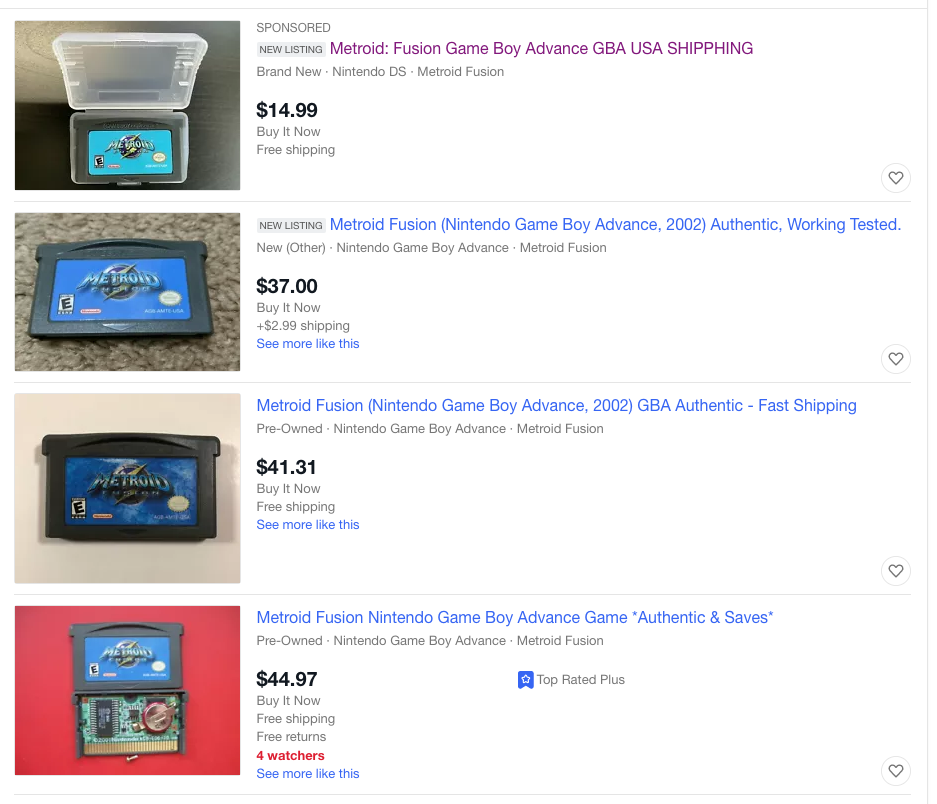
Task: Click 'See more like this' under 4 watchers
Action: coord(308,774)
